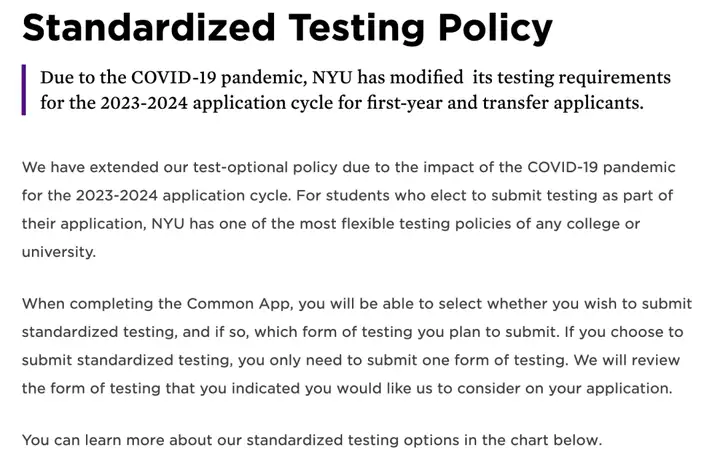720x463 pixels.
Task: Click COVID-19 pandemic in the first body paragraph
Action: click(602, 167)
